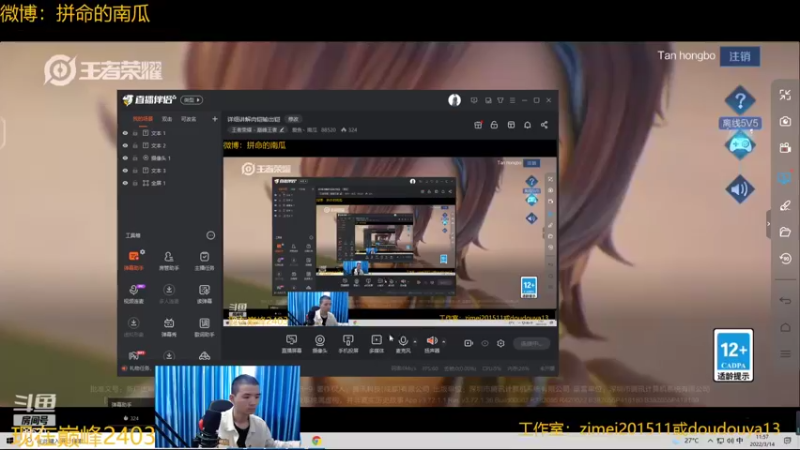
Task: Hide the 文本 1 source
Action: [125, 133]
